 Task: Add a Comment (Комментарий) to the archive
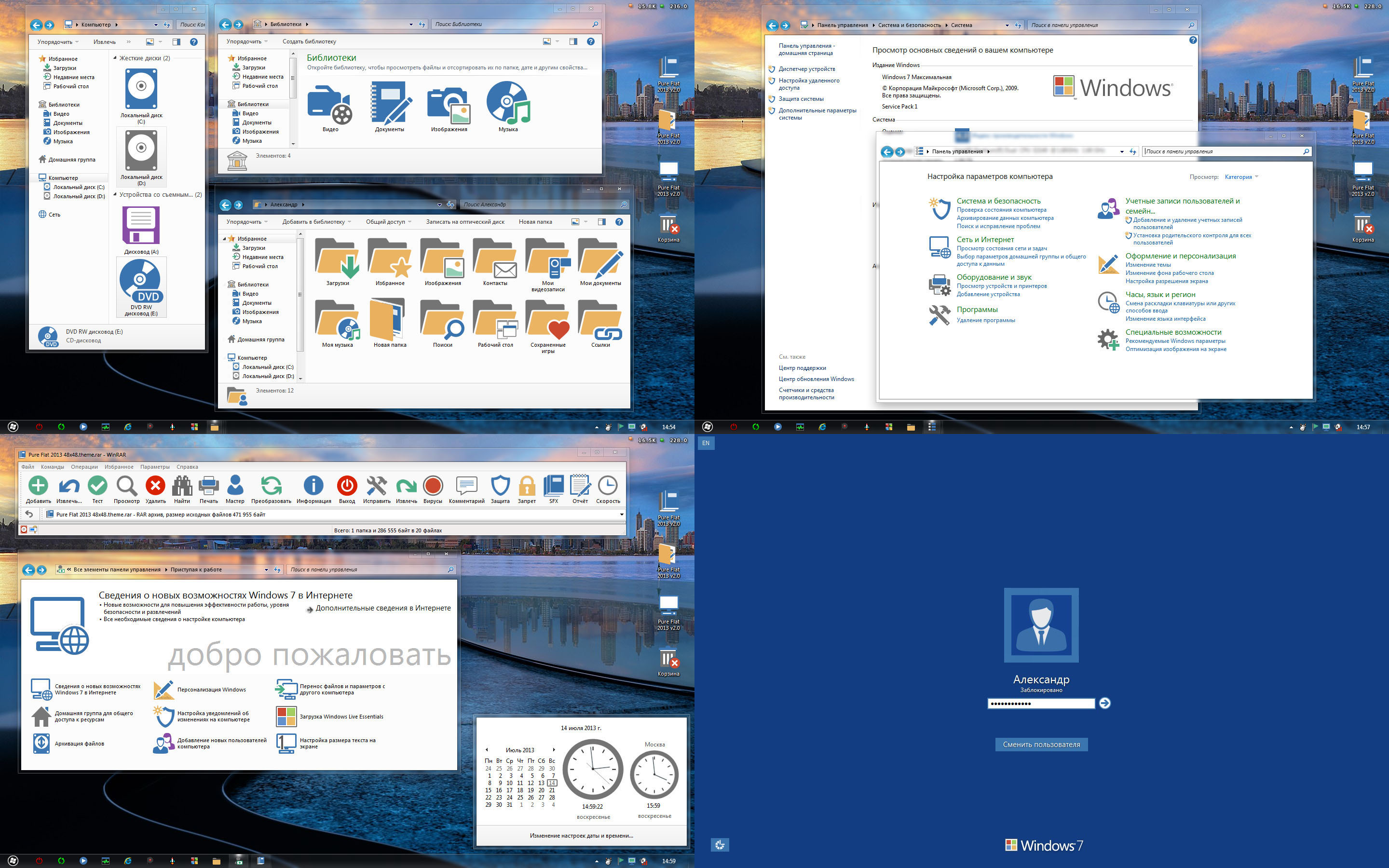[x=467, y=488]
